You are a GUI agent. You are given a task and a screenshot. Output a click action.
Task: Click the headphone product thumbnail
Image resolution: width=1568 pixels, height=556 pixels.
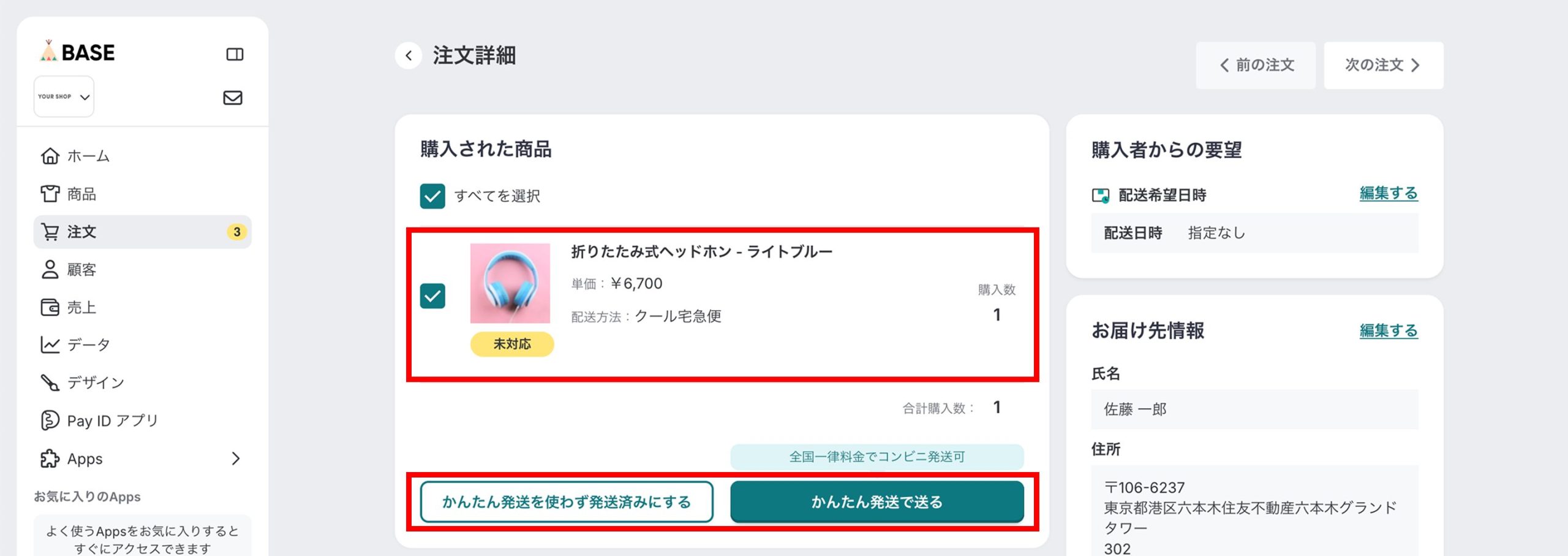coord(510,283)
